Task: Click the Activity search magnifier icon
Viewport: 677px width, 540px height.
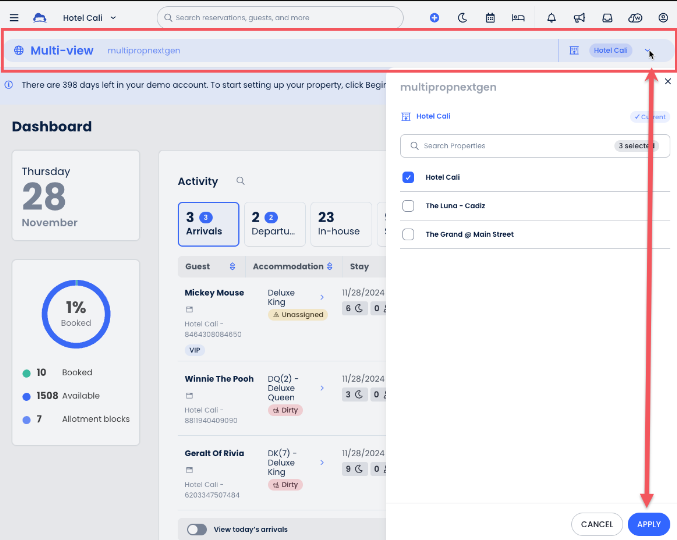Action: click(x=240, y=181)
